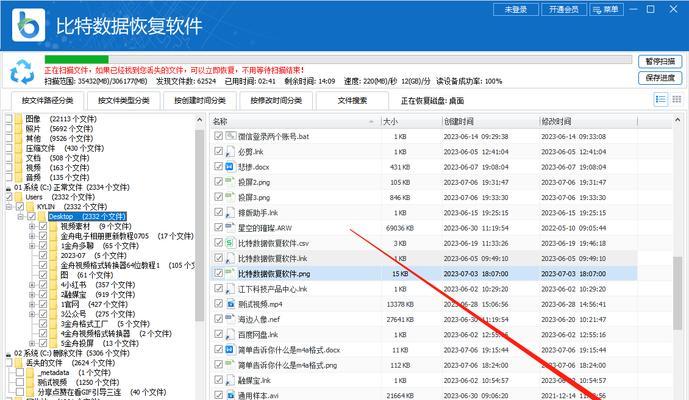Viewport: 689px width, 400px height.
Task: Click image icon of 简单告诉你什么是m4a格式.png
Action: tap(231, 364)
